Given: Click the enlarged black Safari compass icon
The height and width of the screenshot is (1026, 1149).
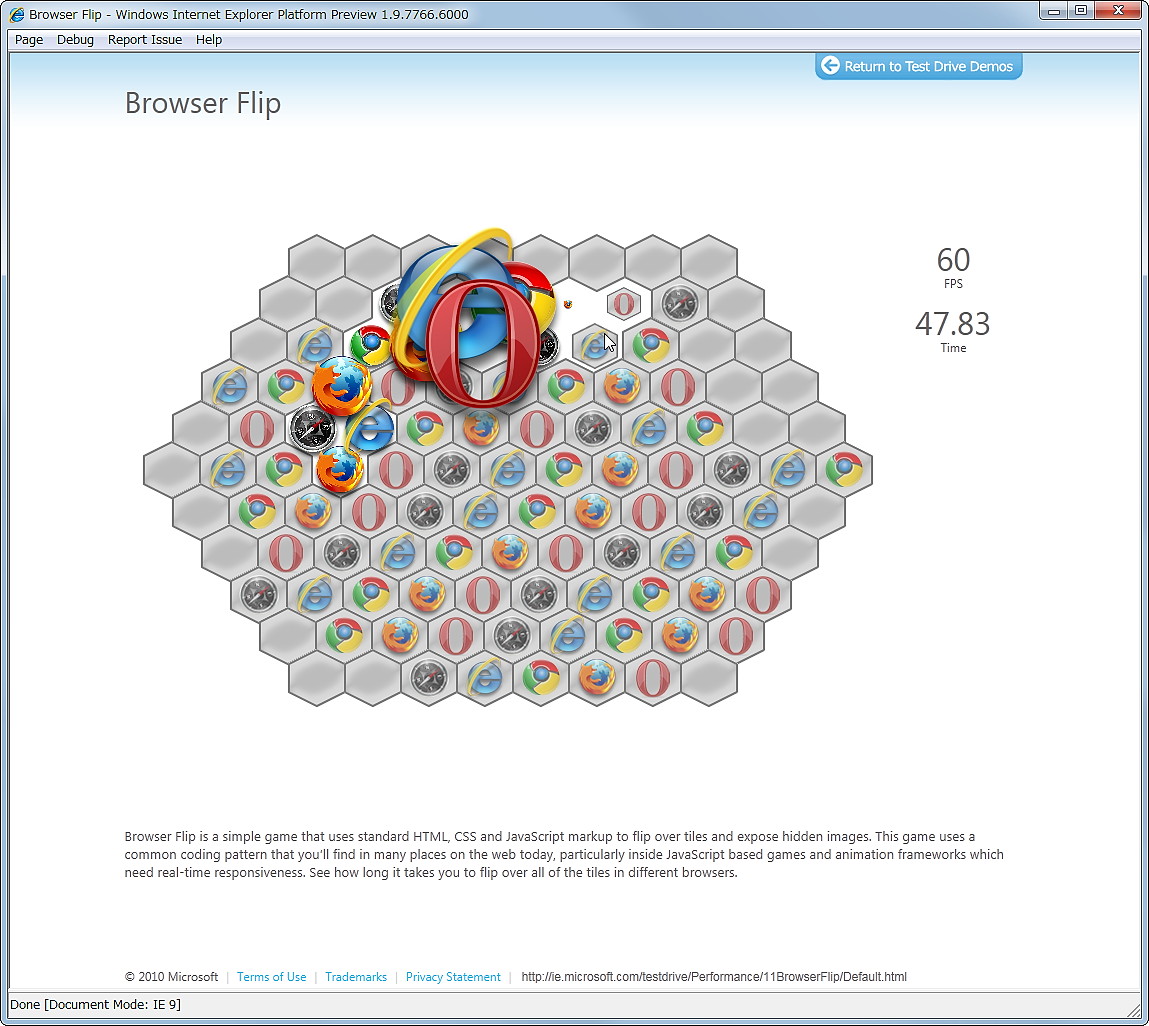Looking at the screenshot, I should [313, 428].
